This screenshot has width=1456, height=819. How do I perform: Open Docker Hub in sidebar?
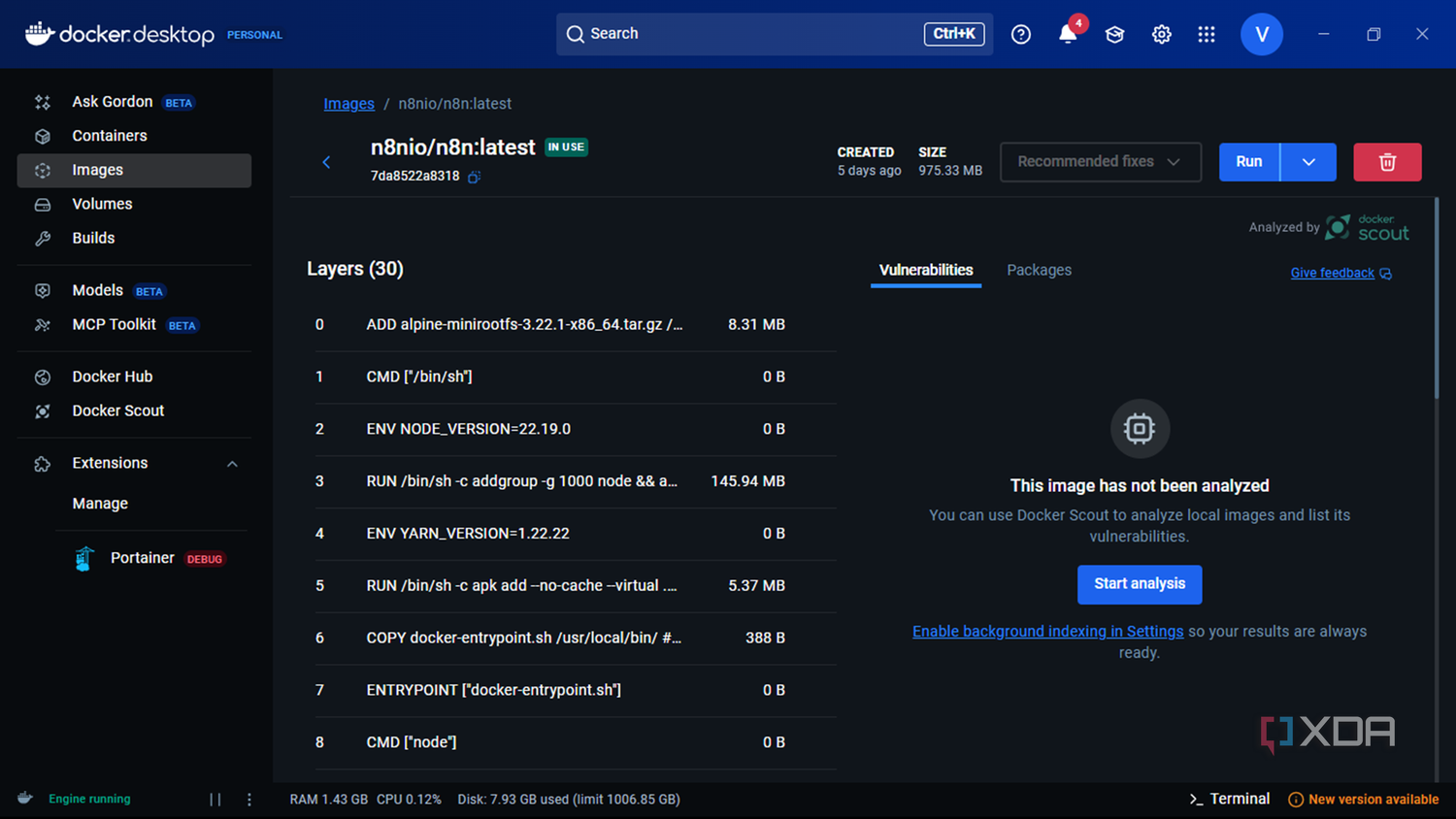[134, 377]
